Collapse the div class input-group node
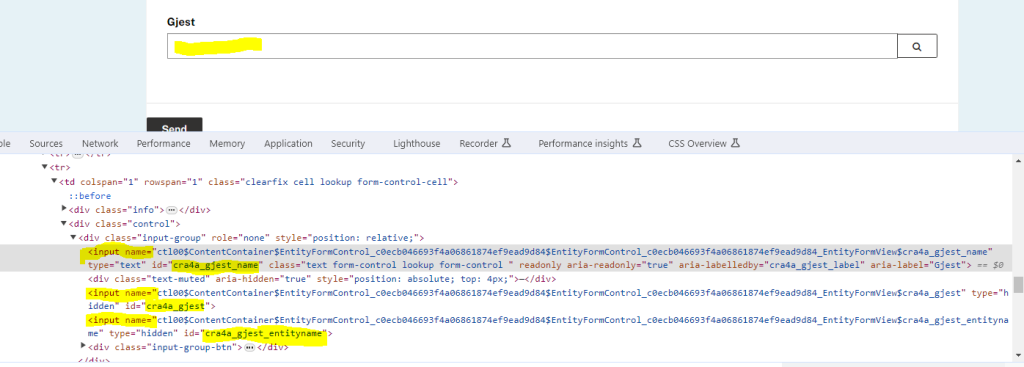Image resolution: width=1024 pixels, height=367 pixels. [73, 238]
